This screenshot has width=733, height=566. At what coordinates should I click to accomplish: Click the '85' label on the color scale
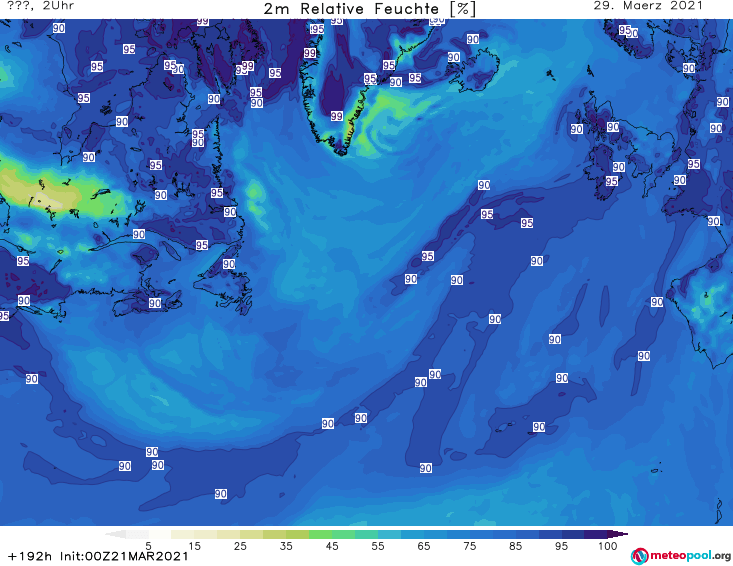[516, 546]
